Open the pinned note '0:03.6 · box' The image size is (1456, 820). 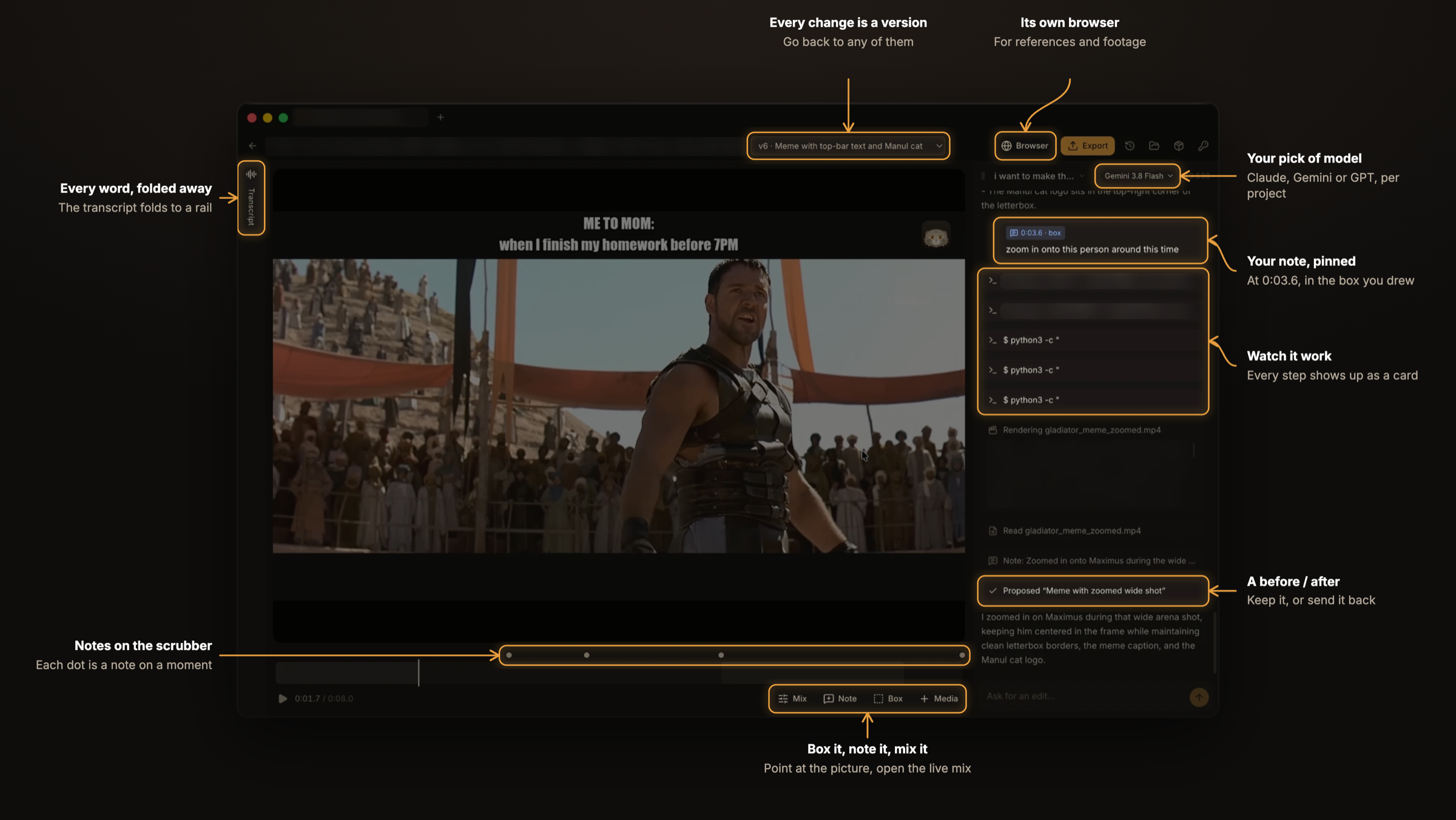(1100, 241)
